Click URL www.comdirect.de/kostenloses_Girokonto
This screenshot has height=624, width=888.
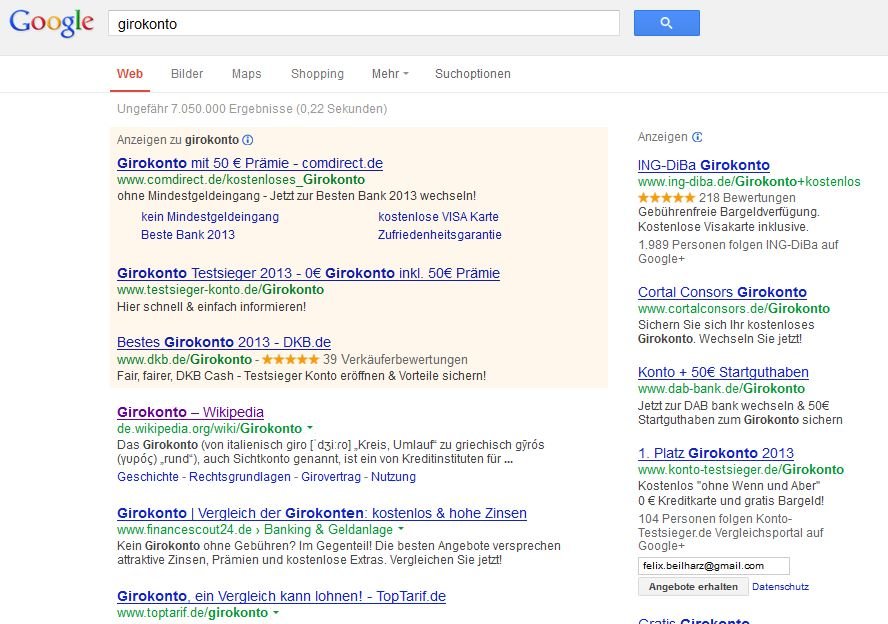pos(241,179)
